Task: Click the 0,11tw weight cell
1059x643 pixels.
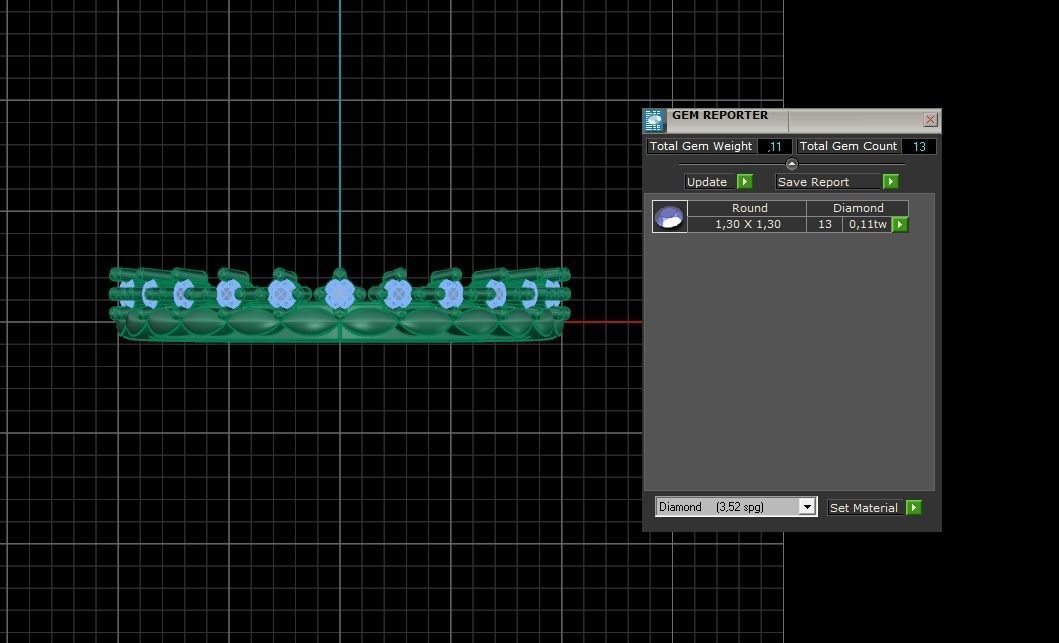Action: click(867, 224)
